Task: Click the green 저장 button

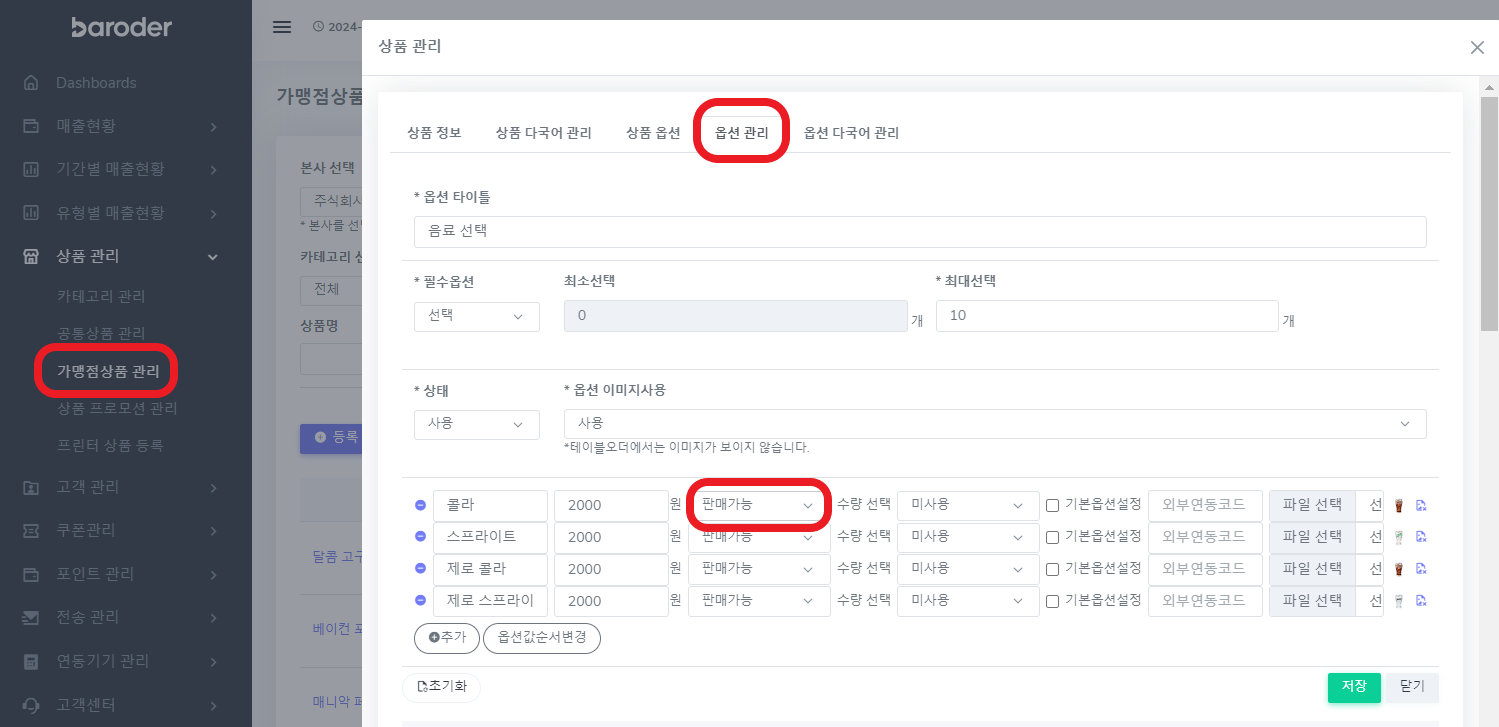Action: click(1354, 687)
